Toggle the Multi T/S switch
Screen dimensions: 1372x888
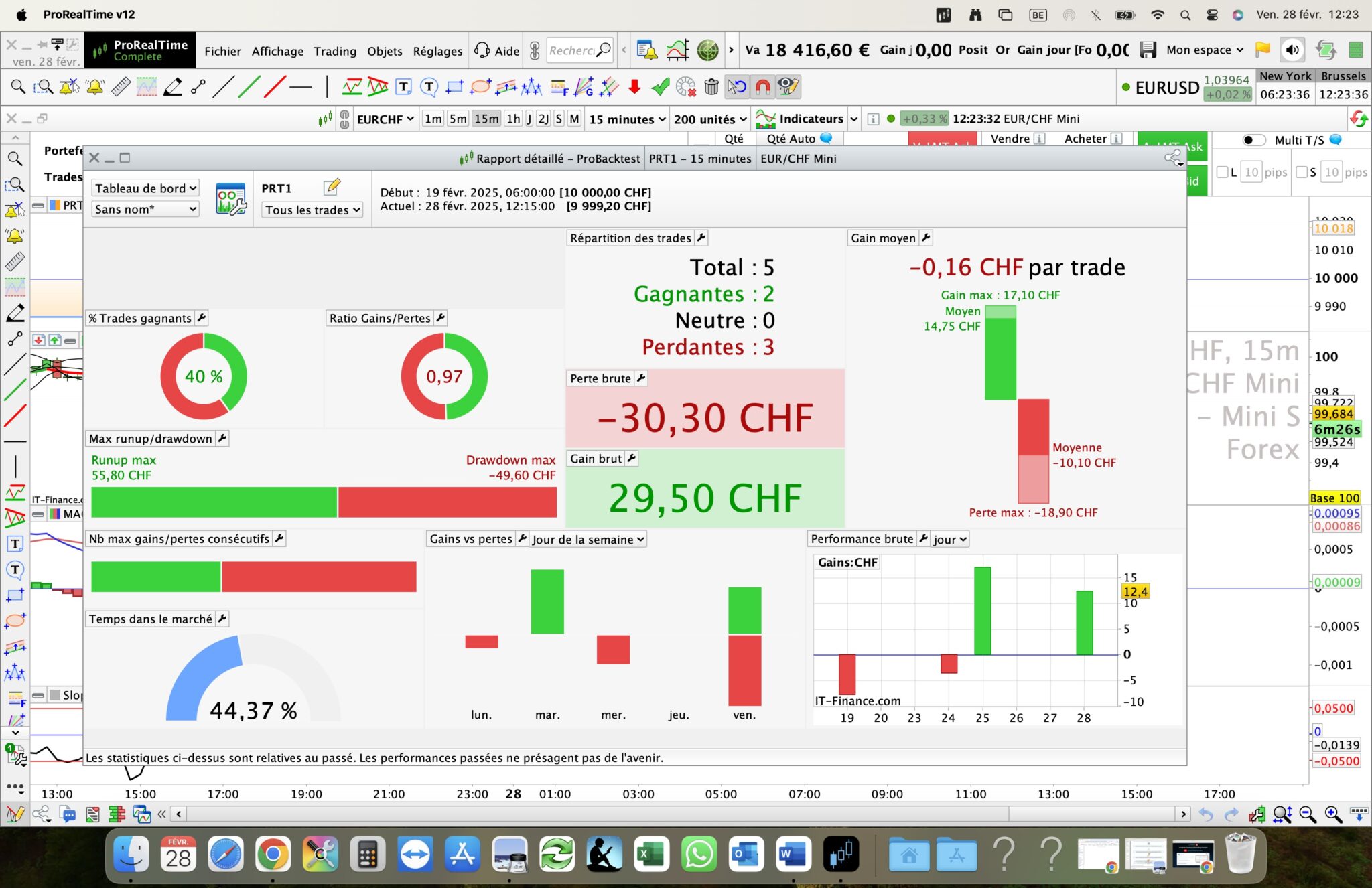(1253, 140)
